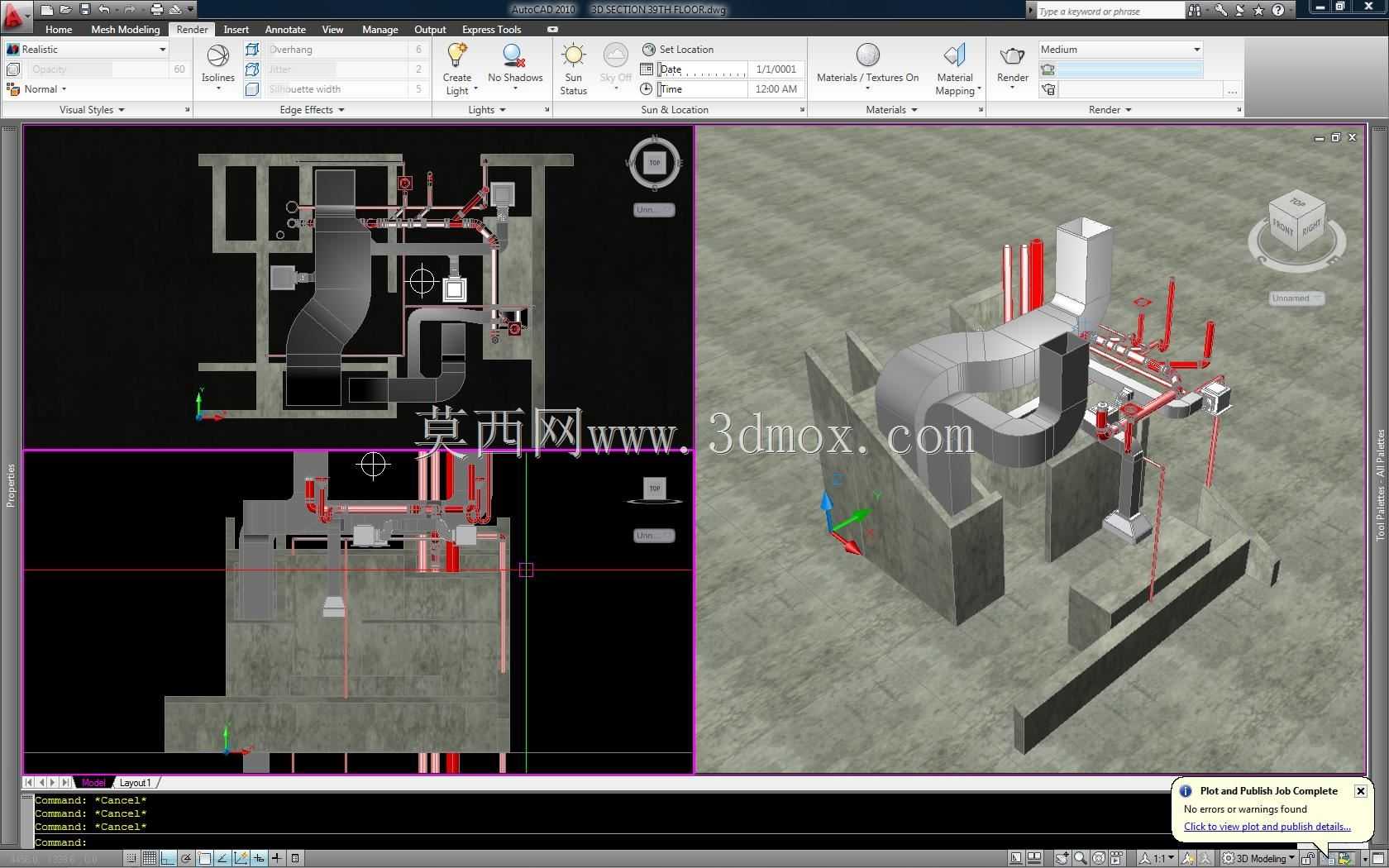Open the Normal face style dropdown
Screen dimensions: 1389x868
click(36, 89)
